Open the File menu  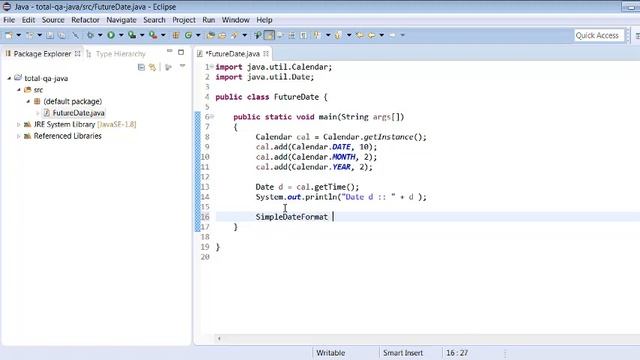pos(9,20)
